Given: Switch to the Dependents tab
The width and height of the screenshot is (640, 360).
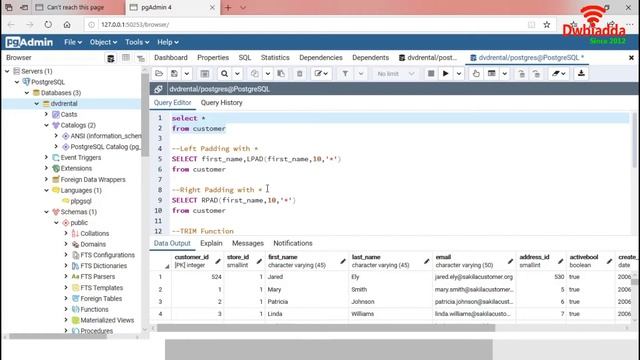Looking at the screenshot, I should point(370,58).
